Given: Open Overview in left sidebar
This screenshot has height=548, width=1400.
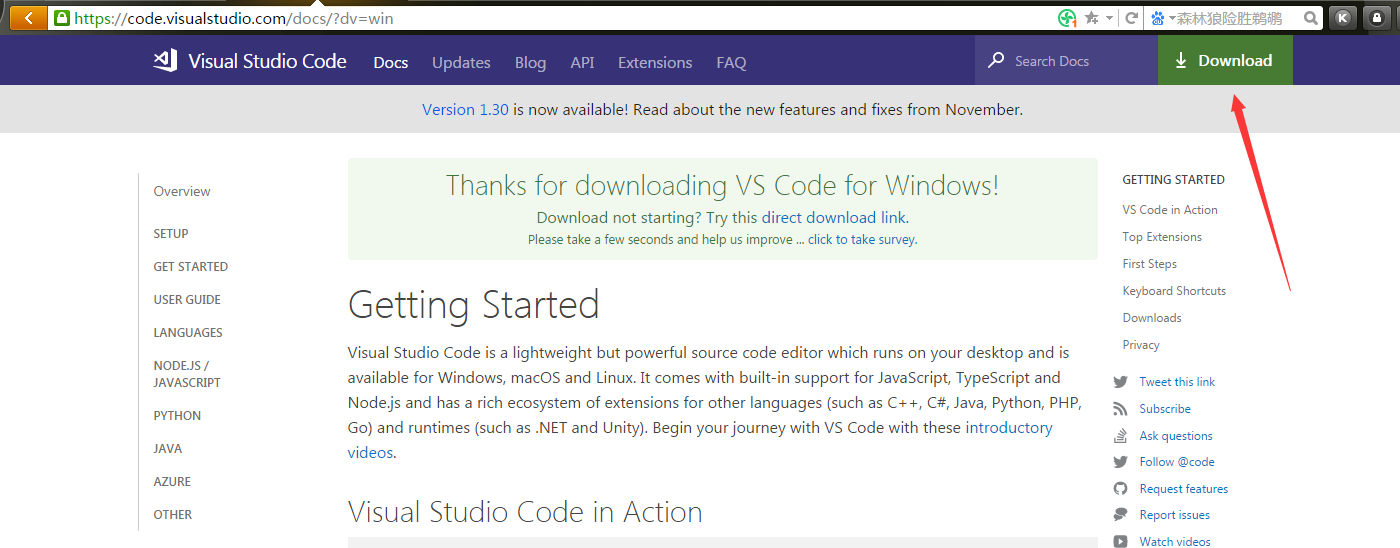Looking at the screenshot, I should pos(182,191).
